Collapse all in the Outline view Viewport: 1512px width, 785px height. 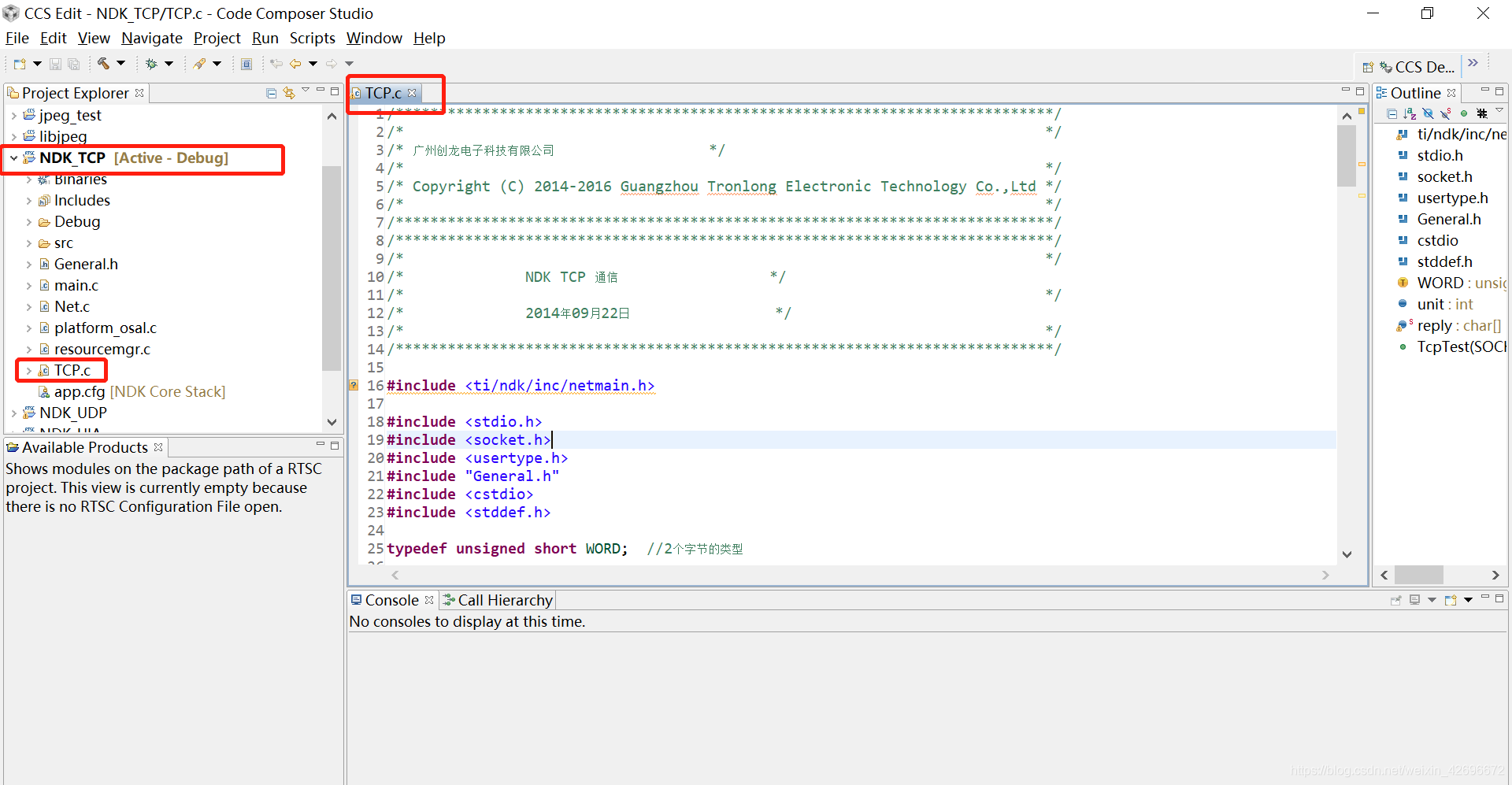(x=1392, y=114)
